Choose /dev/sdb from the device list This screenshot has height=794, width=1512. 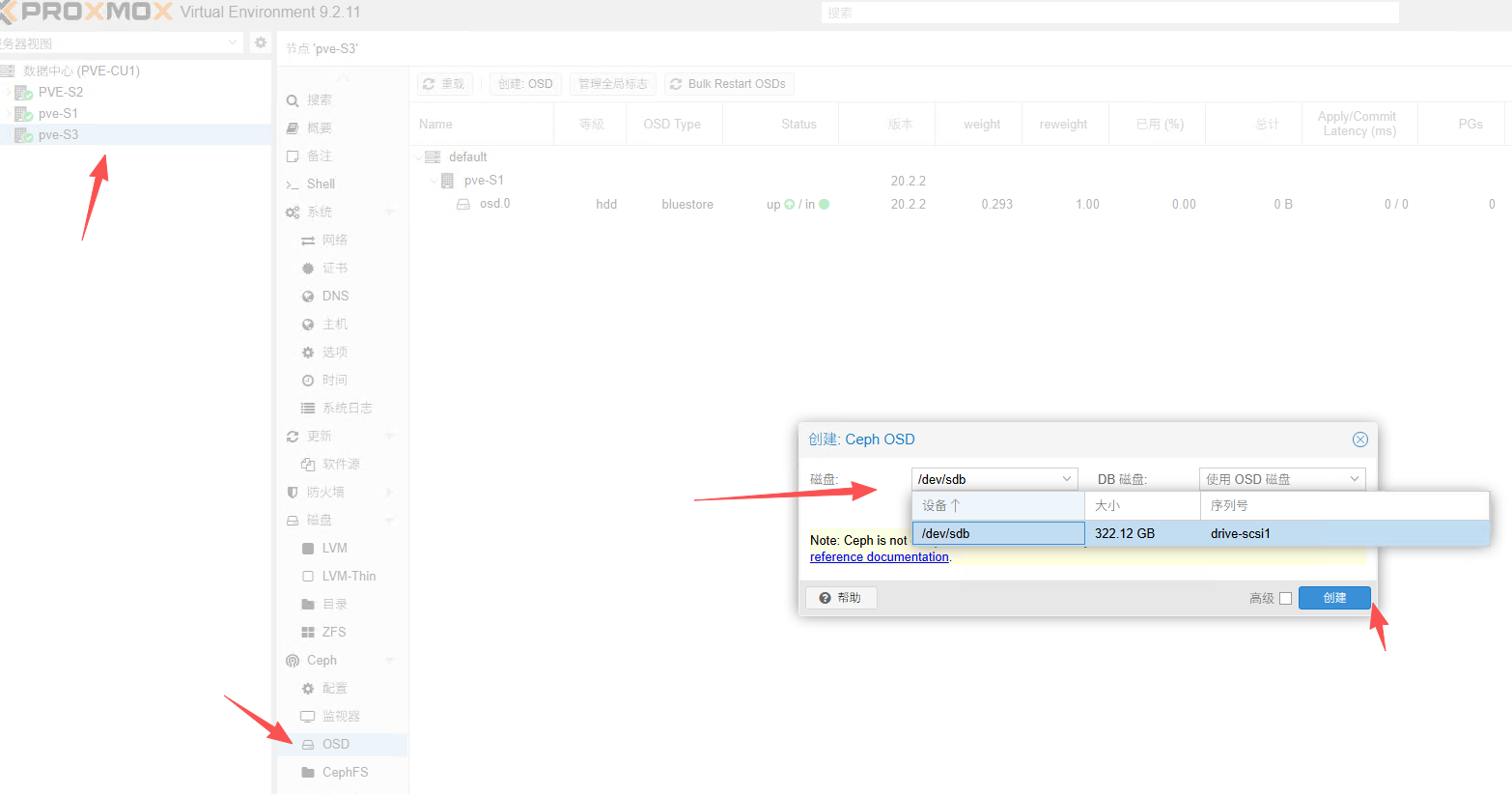(x=1201, y=533)
